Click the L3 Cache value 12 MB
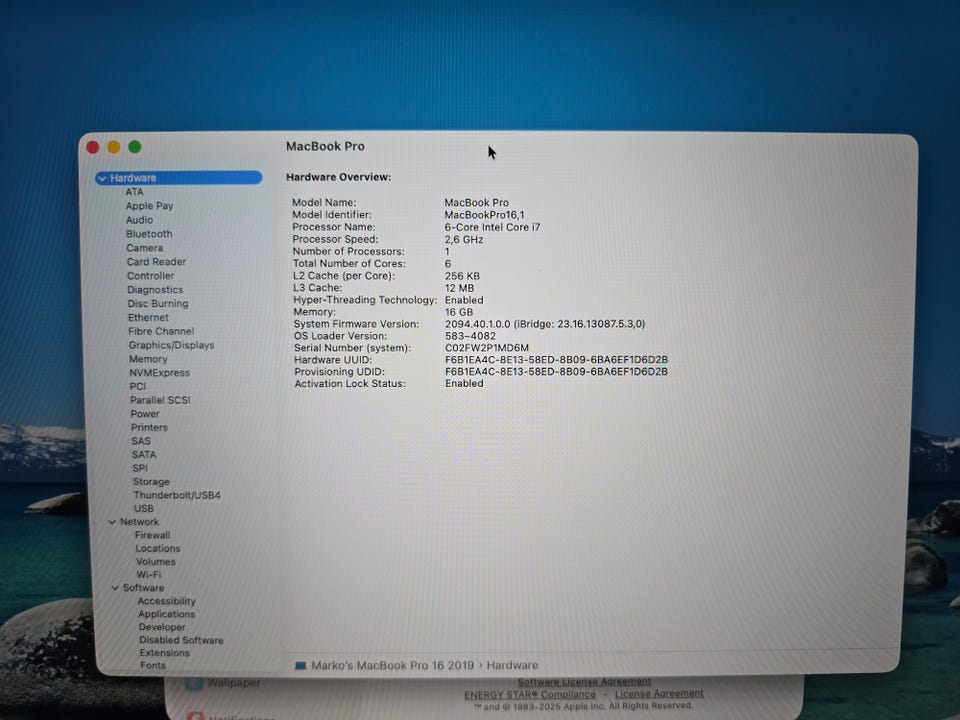Screen dimensions: 960x720 coord(459,288)
